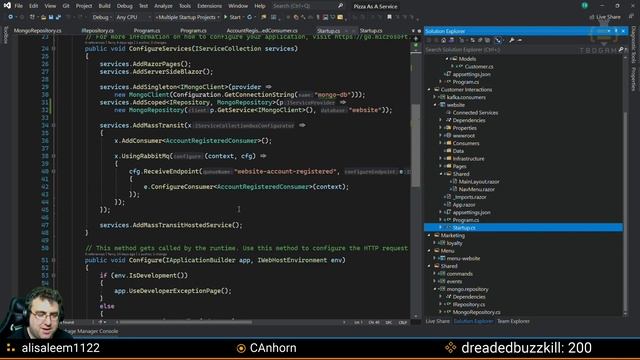Pin the Solution Explorer panel

pyautogui.click(x=616, y=31)
